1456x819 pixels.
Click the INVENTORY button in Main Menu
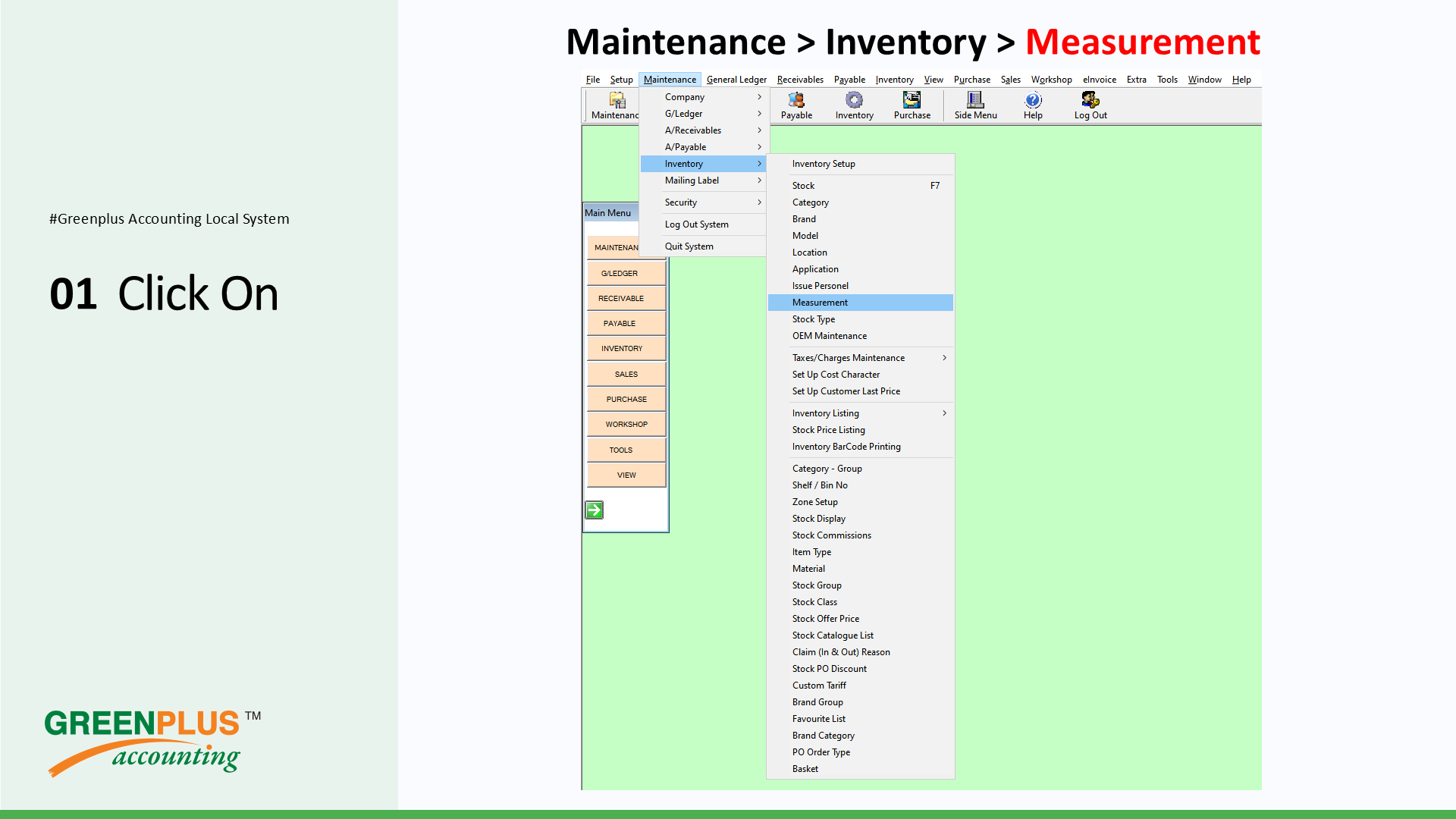point(626,349)
